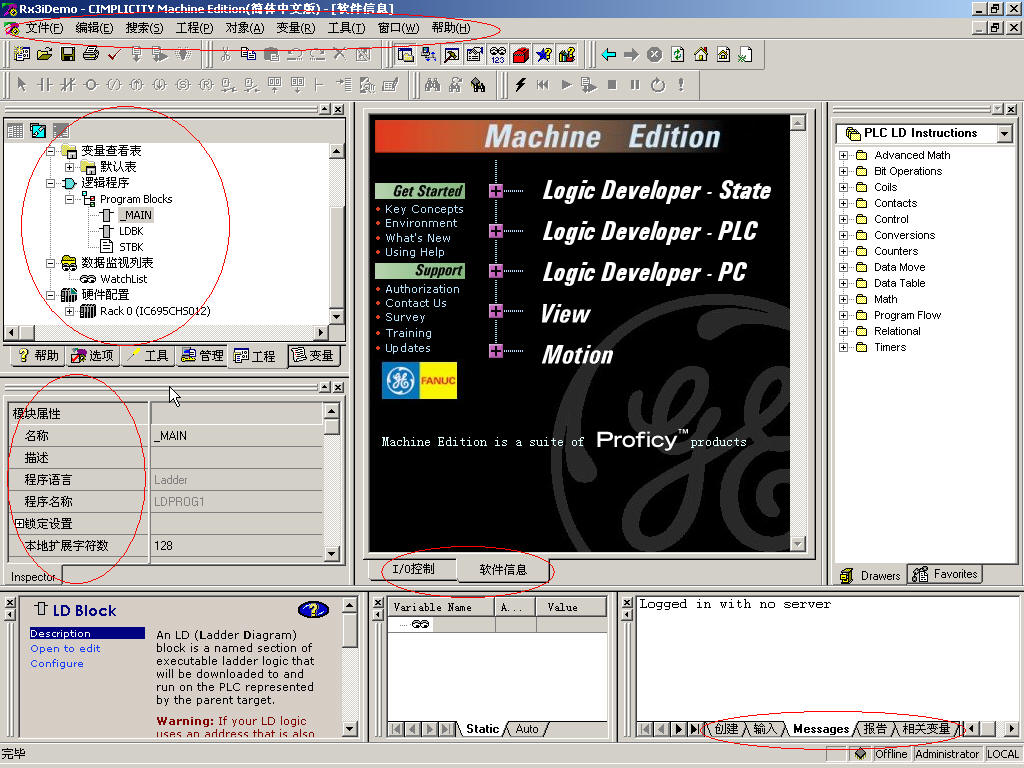Open the Key Concepts link
Screen dimensions: 1024x768
[424, 209]
